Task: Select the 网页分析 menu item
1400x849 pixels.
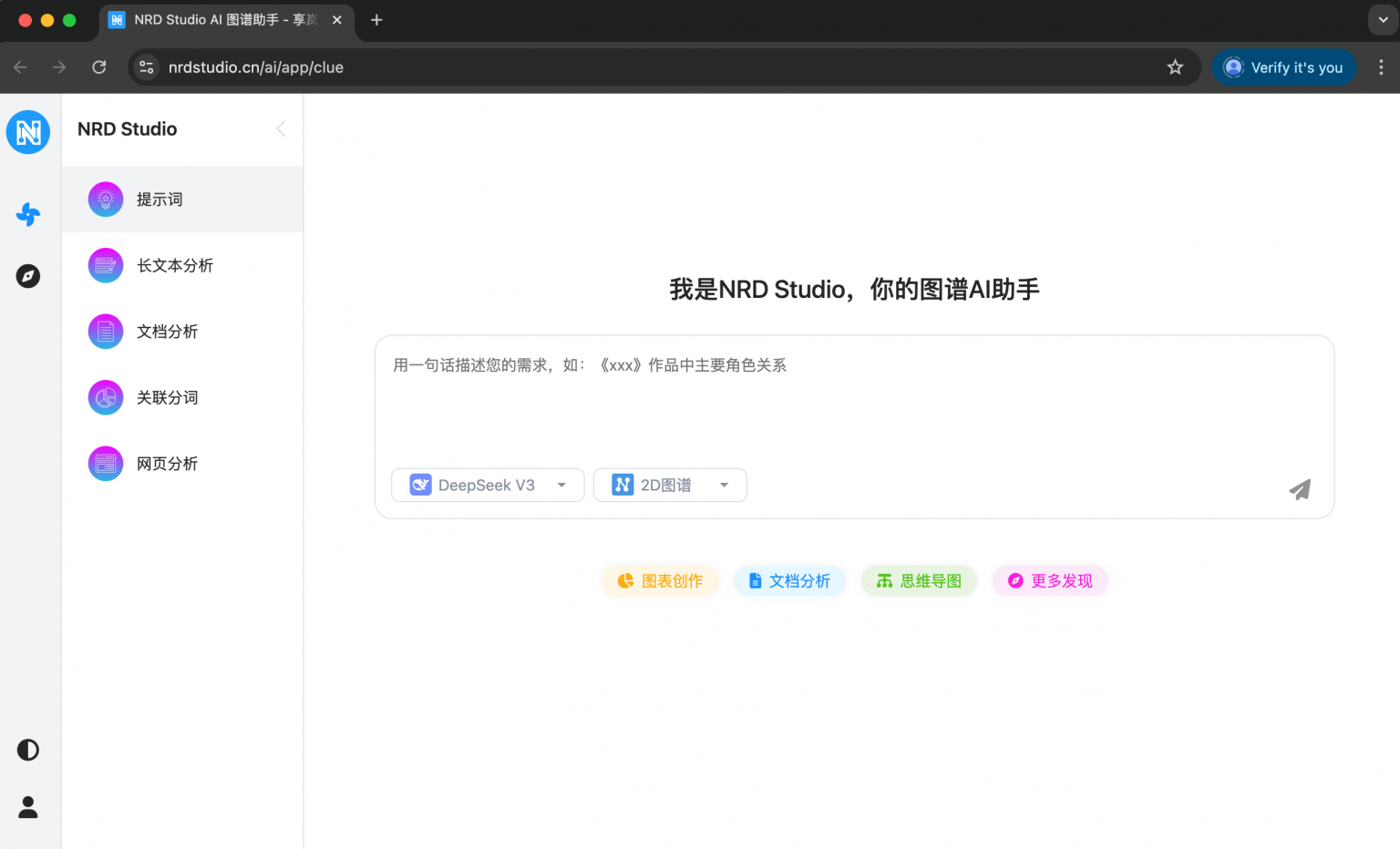Action: coord(182,464)
